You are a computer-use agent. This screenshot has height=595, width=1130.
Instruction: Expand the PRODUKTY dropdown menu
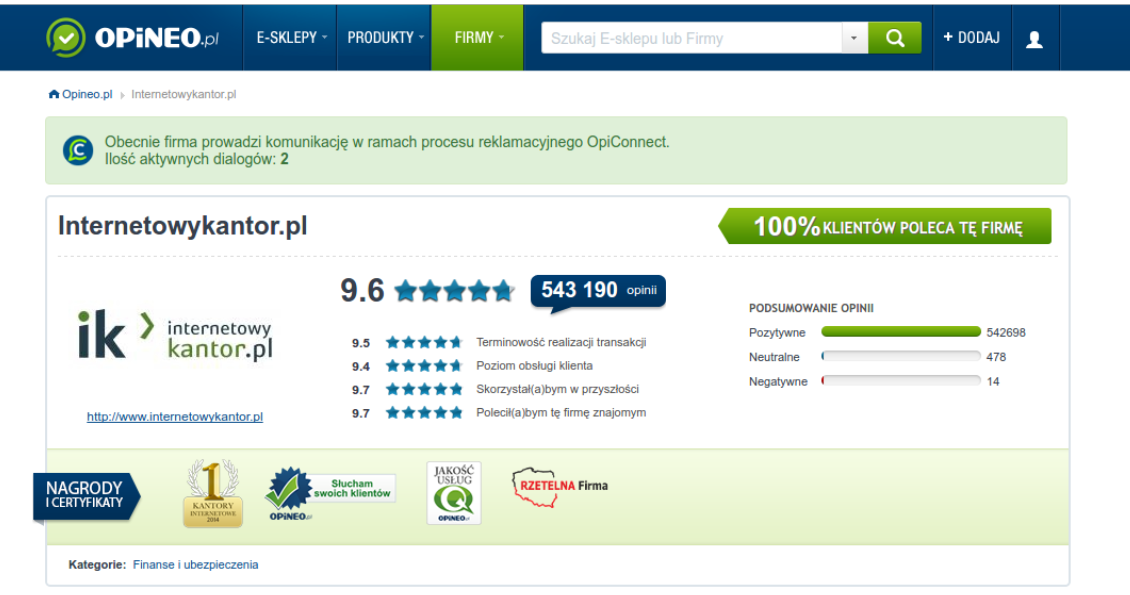click(385, 38)
